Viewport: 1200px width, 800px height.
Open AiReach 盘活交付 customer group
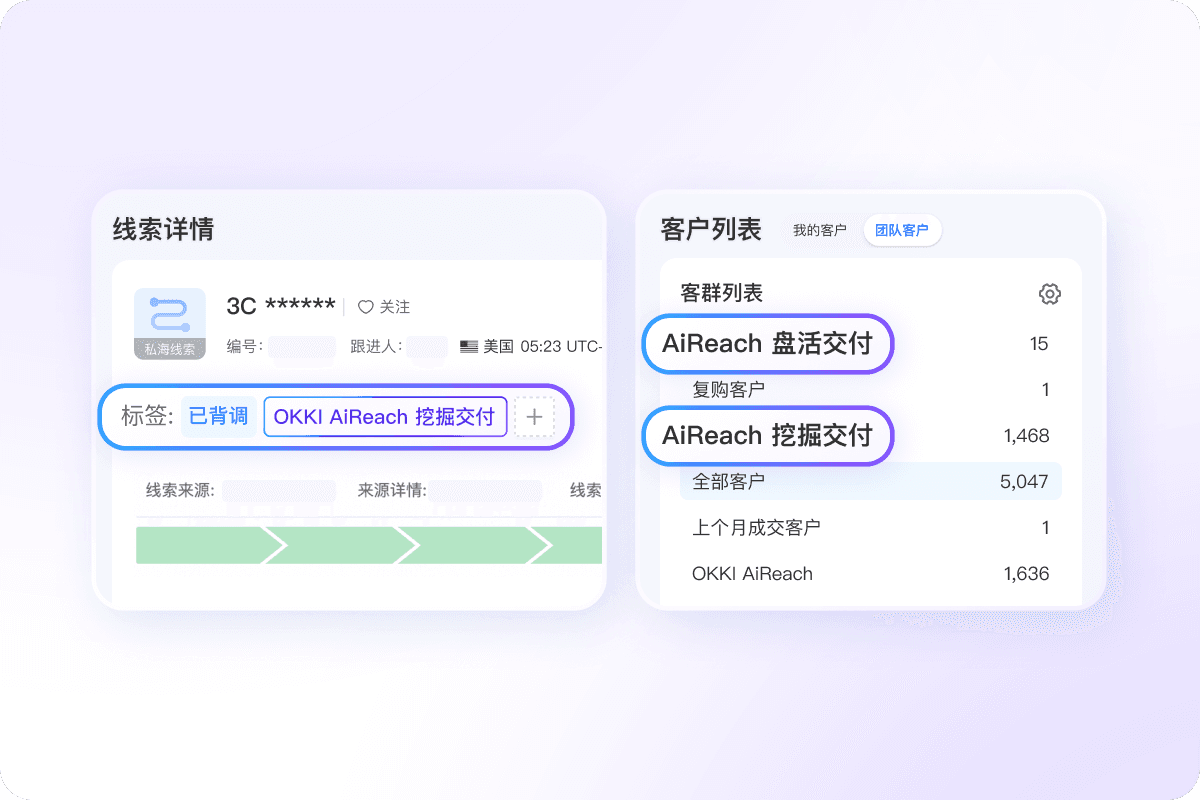tap(767, 344)
